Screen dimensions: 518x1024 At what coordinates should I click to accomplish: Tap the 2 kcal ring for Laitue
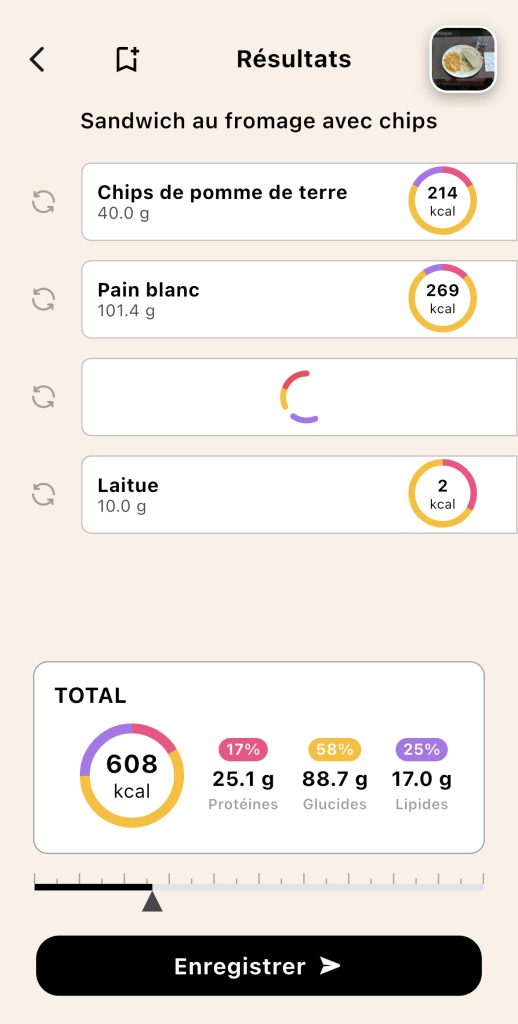click(x=443, y=493)
